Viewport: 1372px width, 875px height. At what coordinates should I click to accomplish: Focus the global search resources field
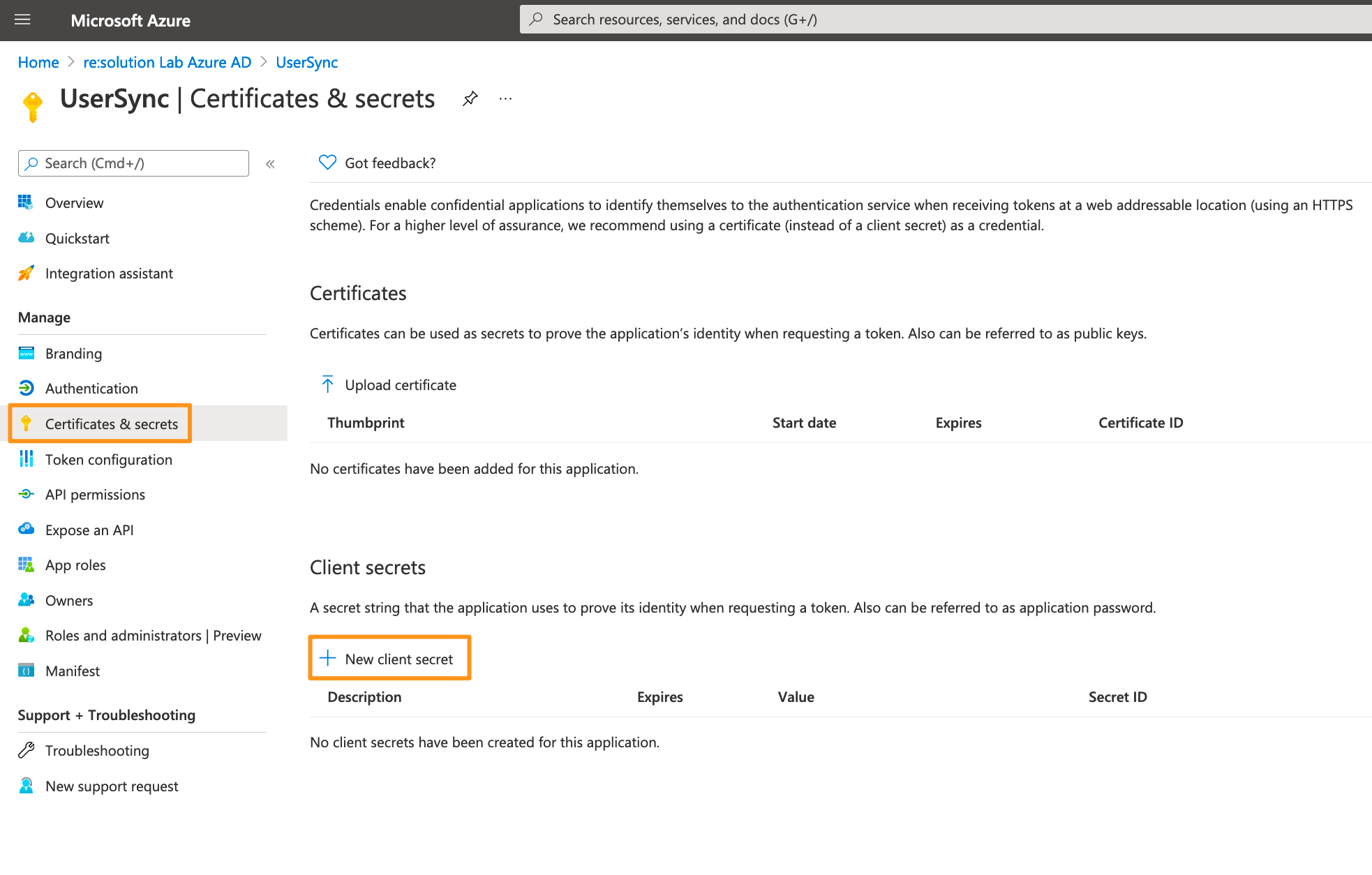tap(946, 20)
